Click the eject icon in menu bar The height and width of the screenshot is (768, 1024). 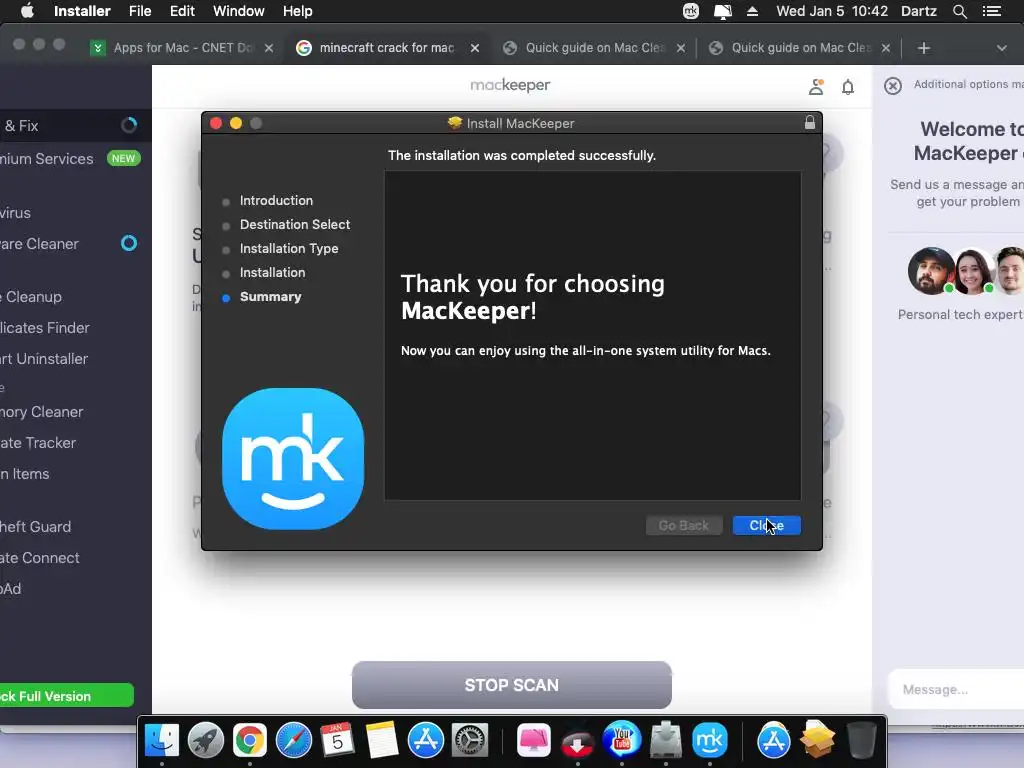click(x=752, y=11)
